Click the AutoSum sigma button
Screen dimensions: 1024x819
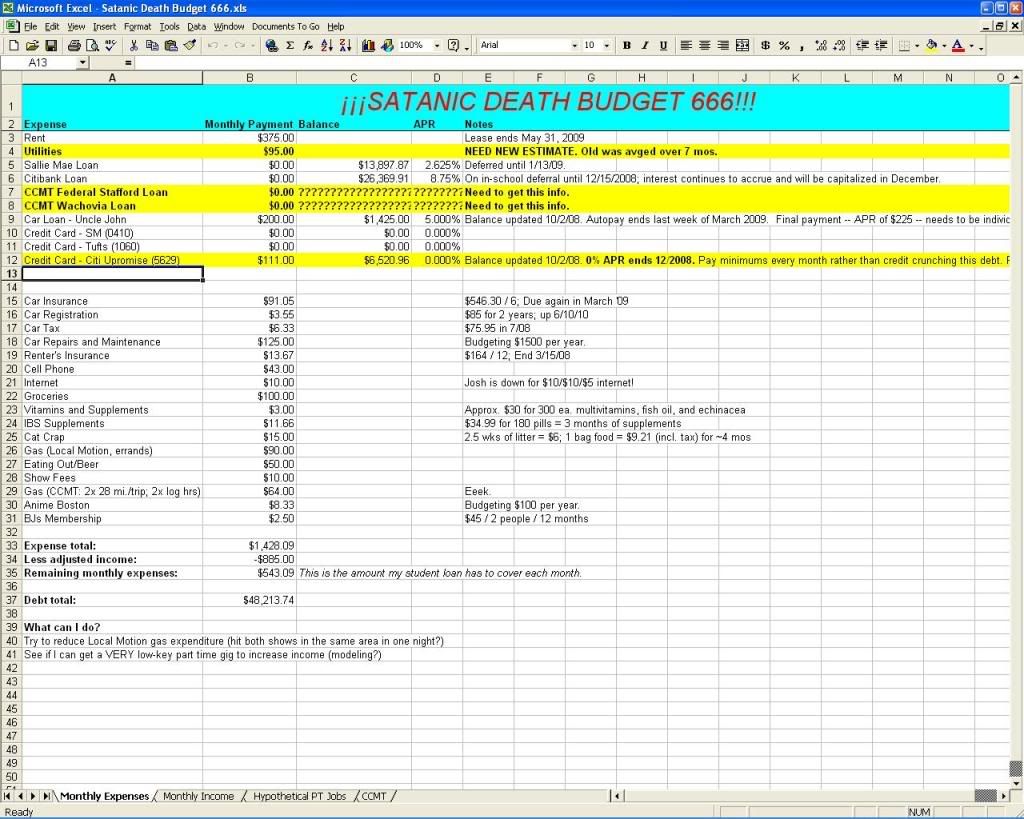pos(290,46)
